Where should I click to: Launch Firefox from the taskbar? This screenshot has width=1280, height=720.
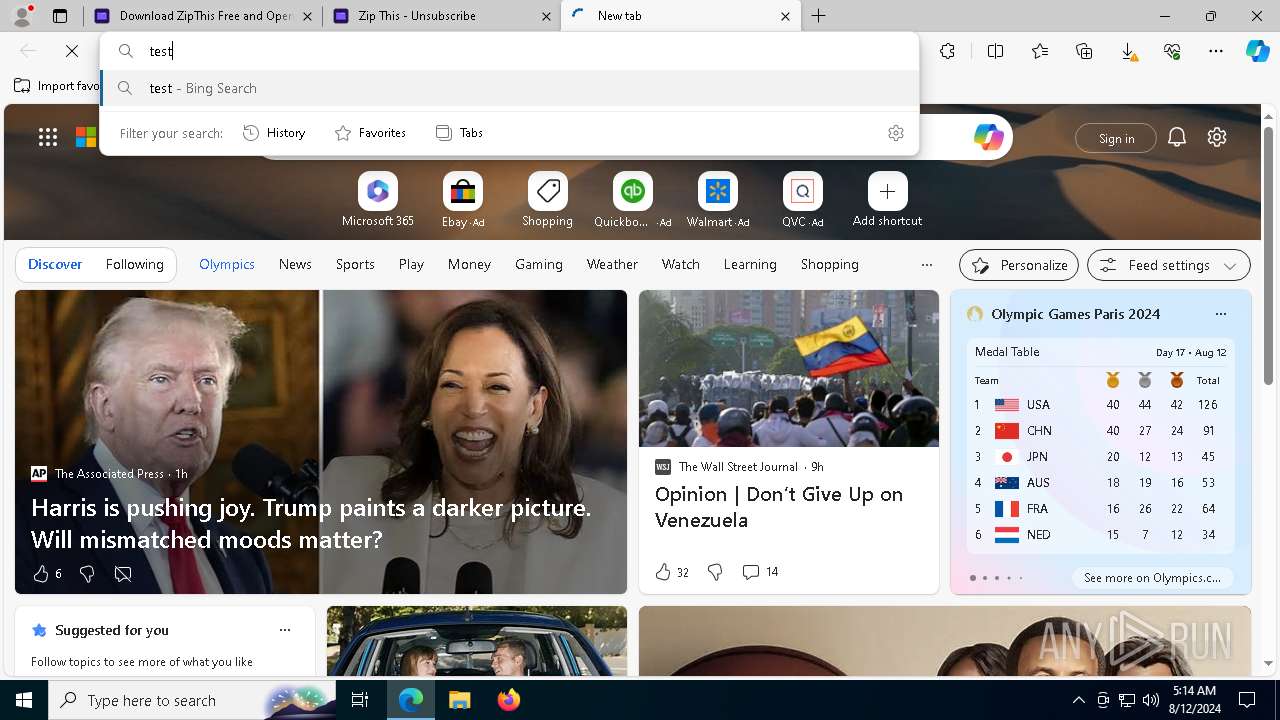coord(508,700)
